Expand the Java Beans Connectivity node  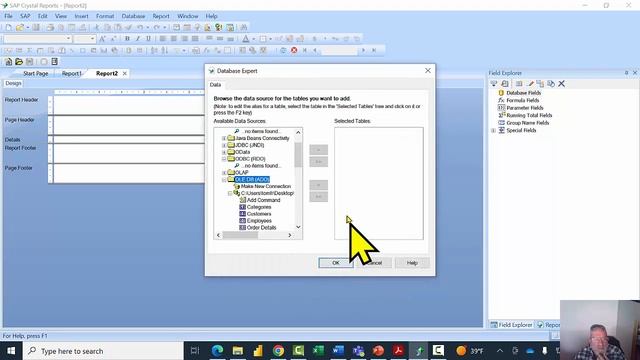tap(224, 138)
